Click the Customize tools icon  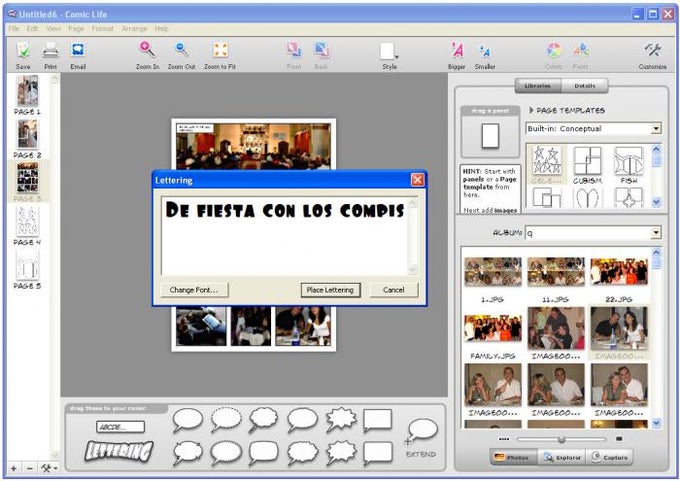[653, 51]
